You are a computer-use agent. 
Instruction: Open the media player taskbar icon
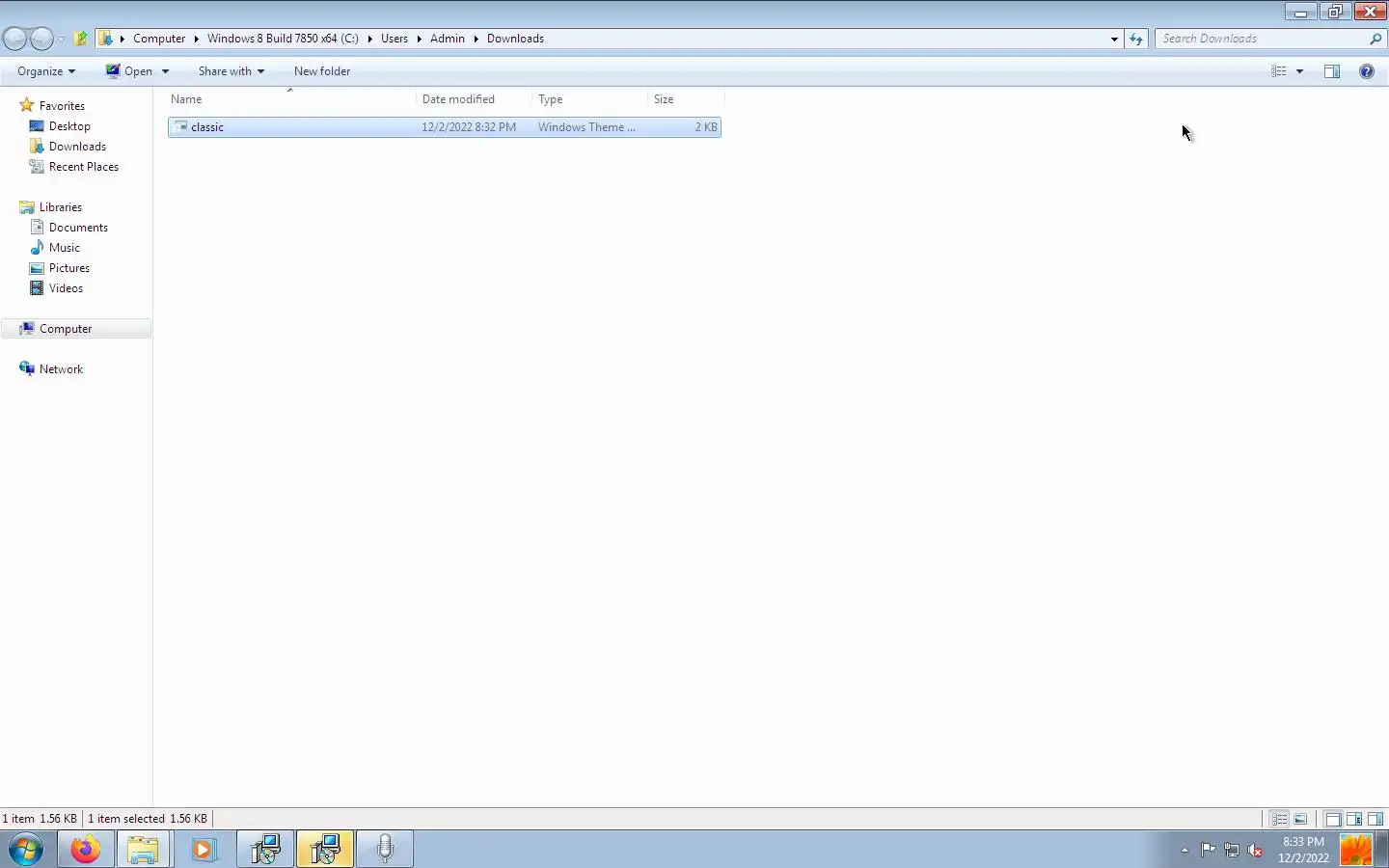click(204, 850)
